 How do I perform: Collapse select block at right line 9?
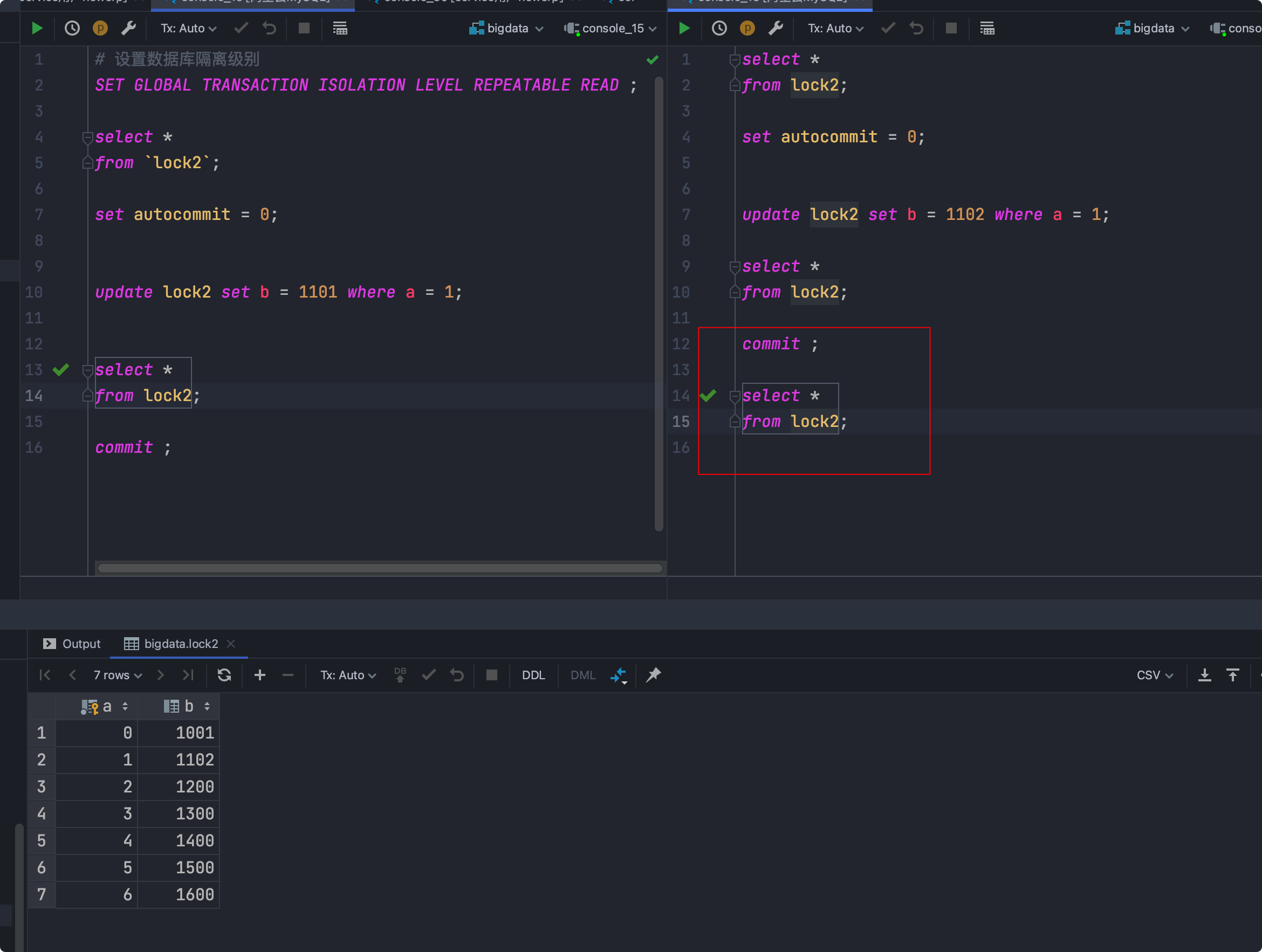tap(735, 267)
